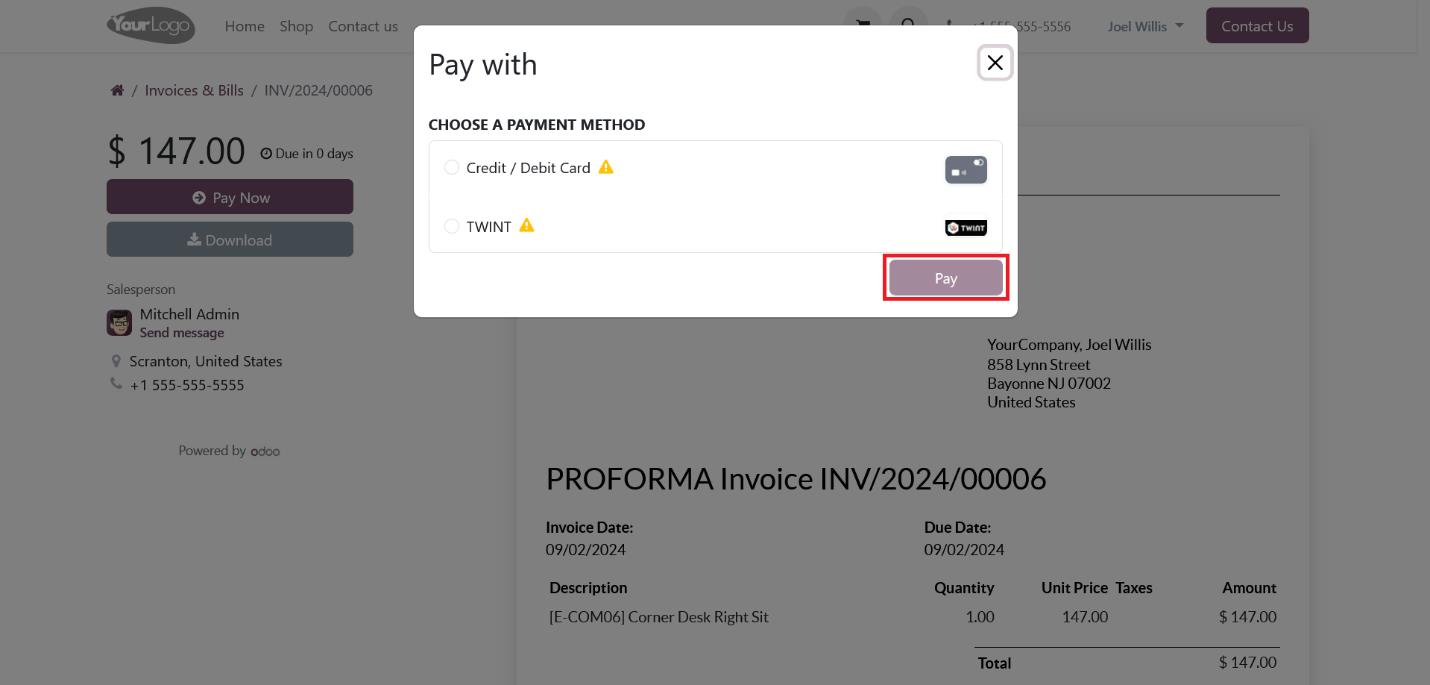The image size is (1430, 685).
Task: Open Invoices & Bills breadcrumb link
Action: (x=194, y=90)
